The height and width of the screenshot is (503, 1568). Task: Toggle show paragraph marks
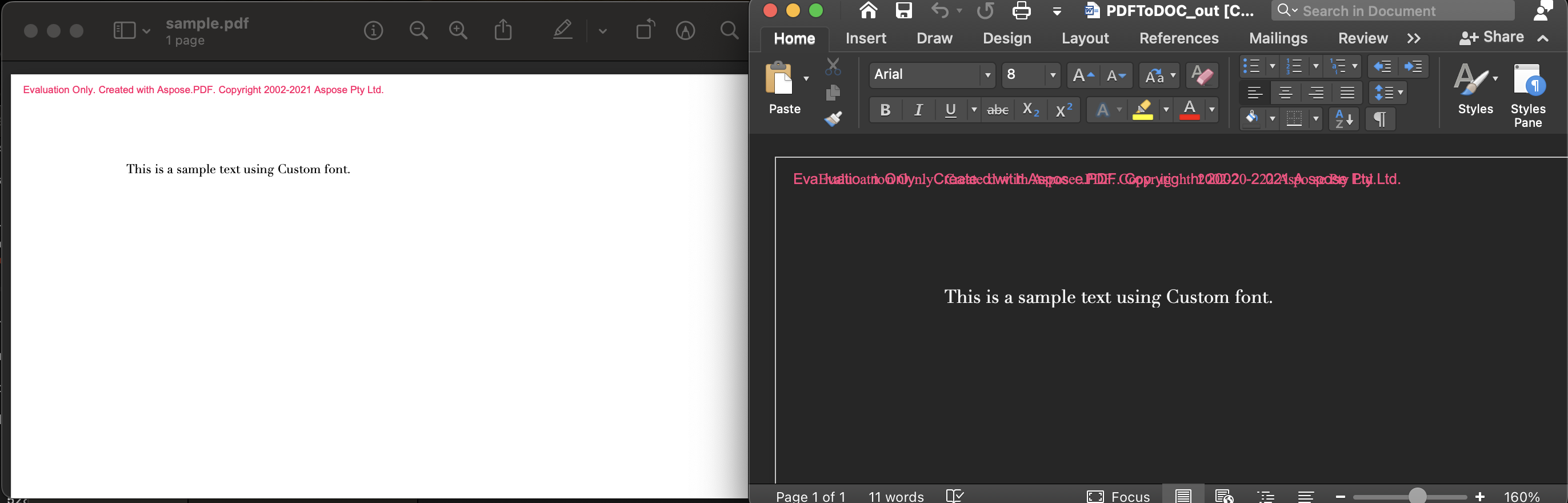(x=1380, y=119)
